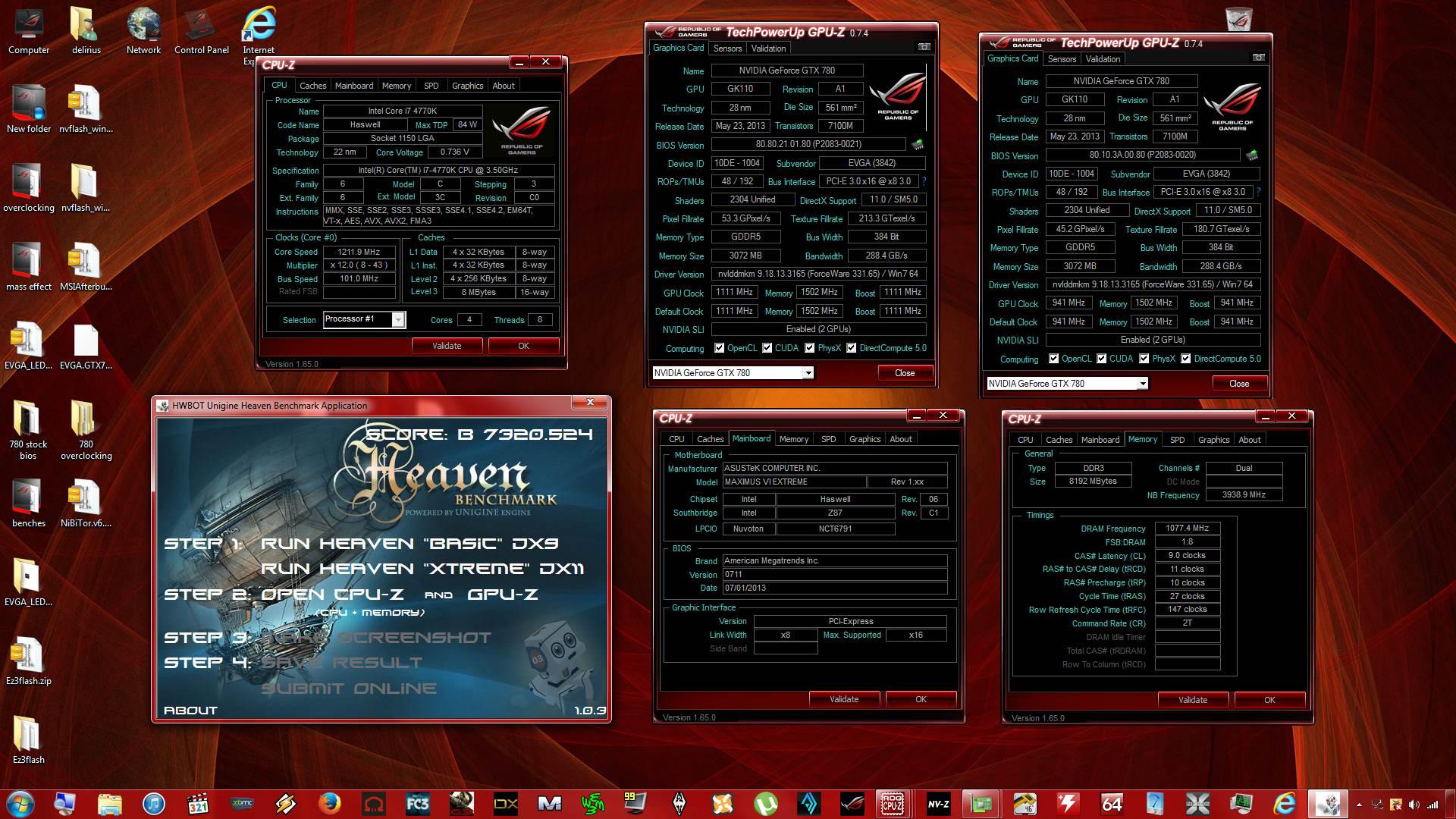The height and width of the screenshot is (819, 1456).
Task: Launch Far Cry 3 taskbar icon
Action: [x=417, y=803]
